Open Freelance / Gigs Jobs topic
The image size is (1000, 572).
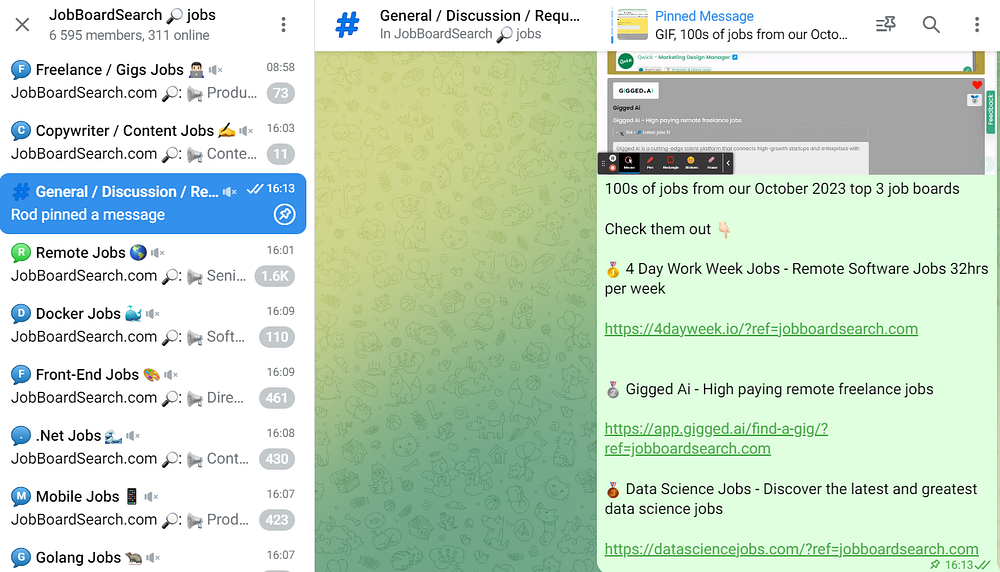click(x=153, y=82)
